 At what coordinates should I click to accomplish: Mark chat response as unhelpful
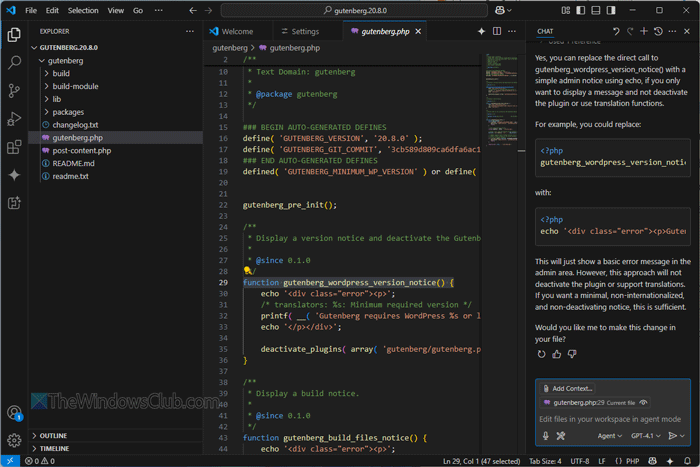tap(572, 354)
